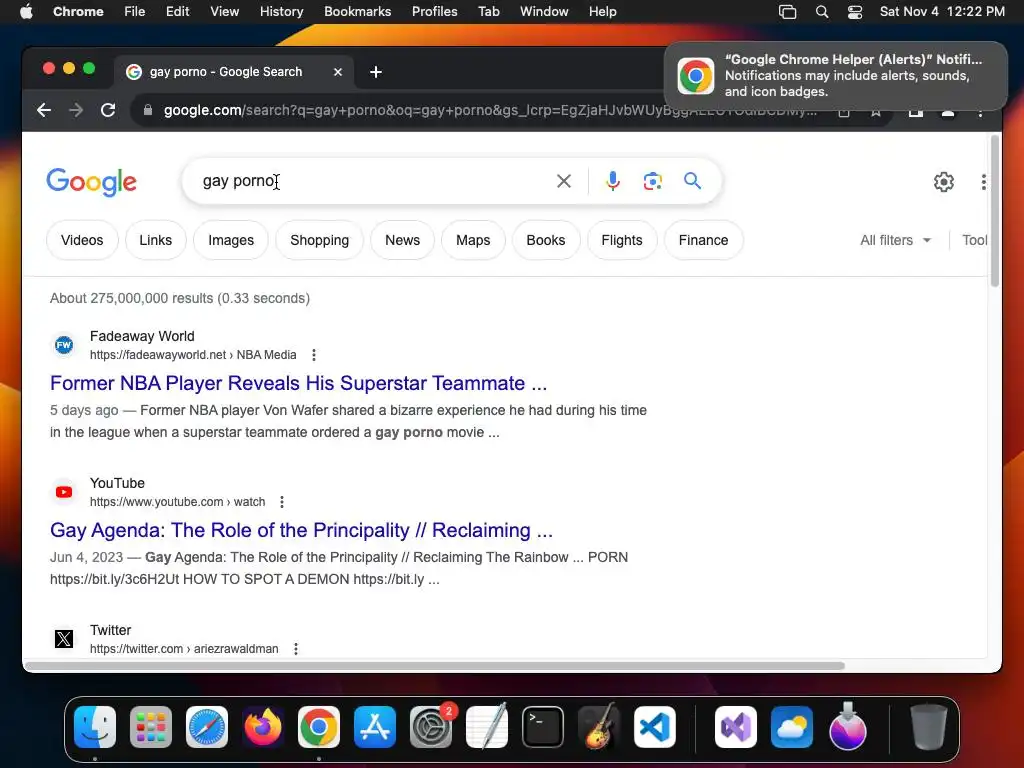Open App Store from the Dock
The image size is (1024, 768).
coord(375,727)
